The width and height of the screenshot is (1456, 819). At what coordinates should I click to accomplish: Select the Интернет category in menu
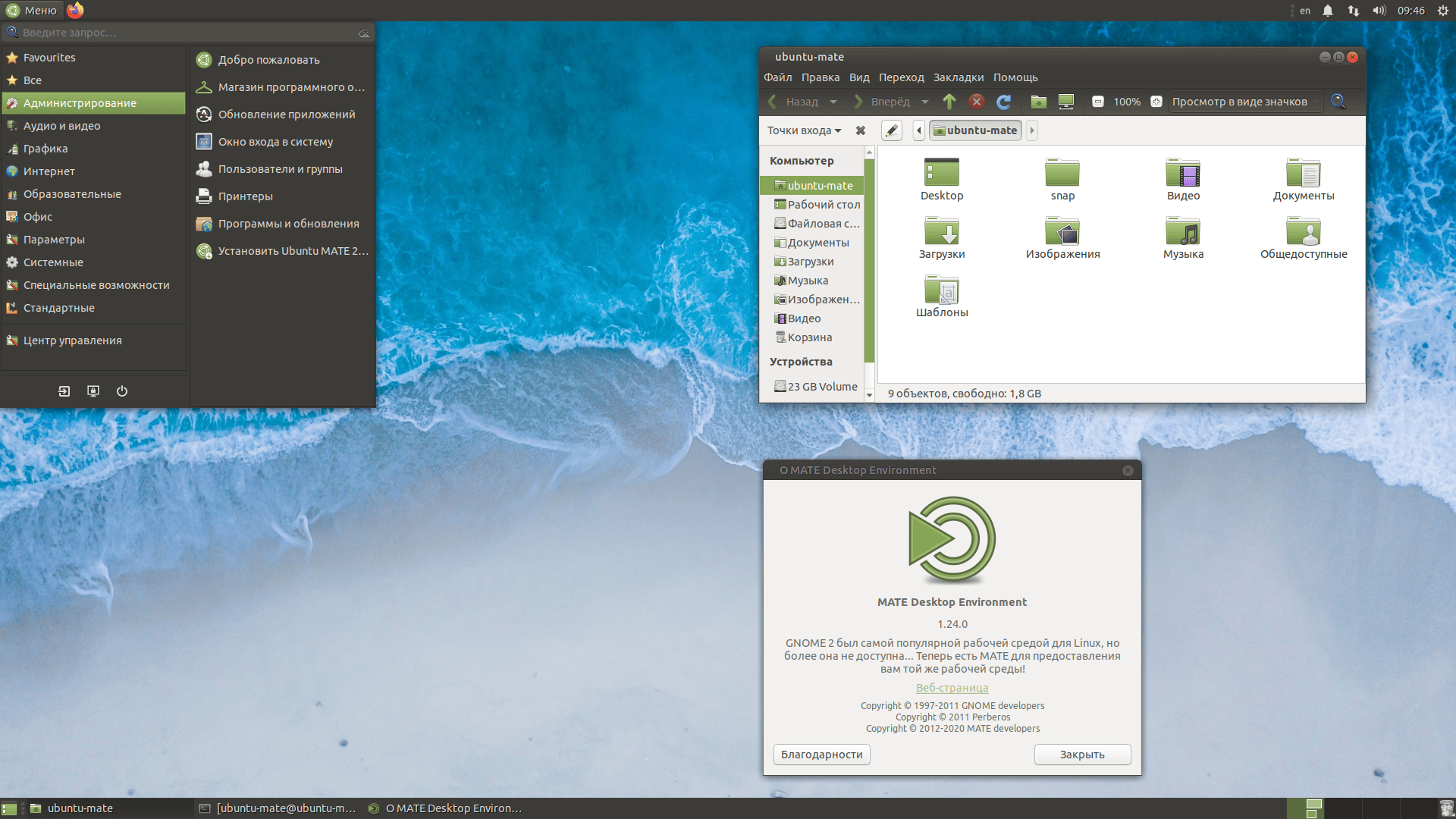[x=93, y=171]
